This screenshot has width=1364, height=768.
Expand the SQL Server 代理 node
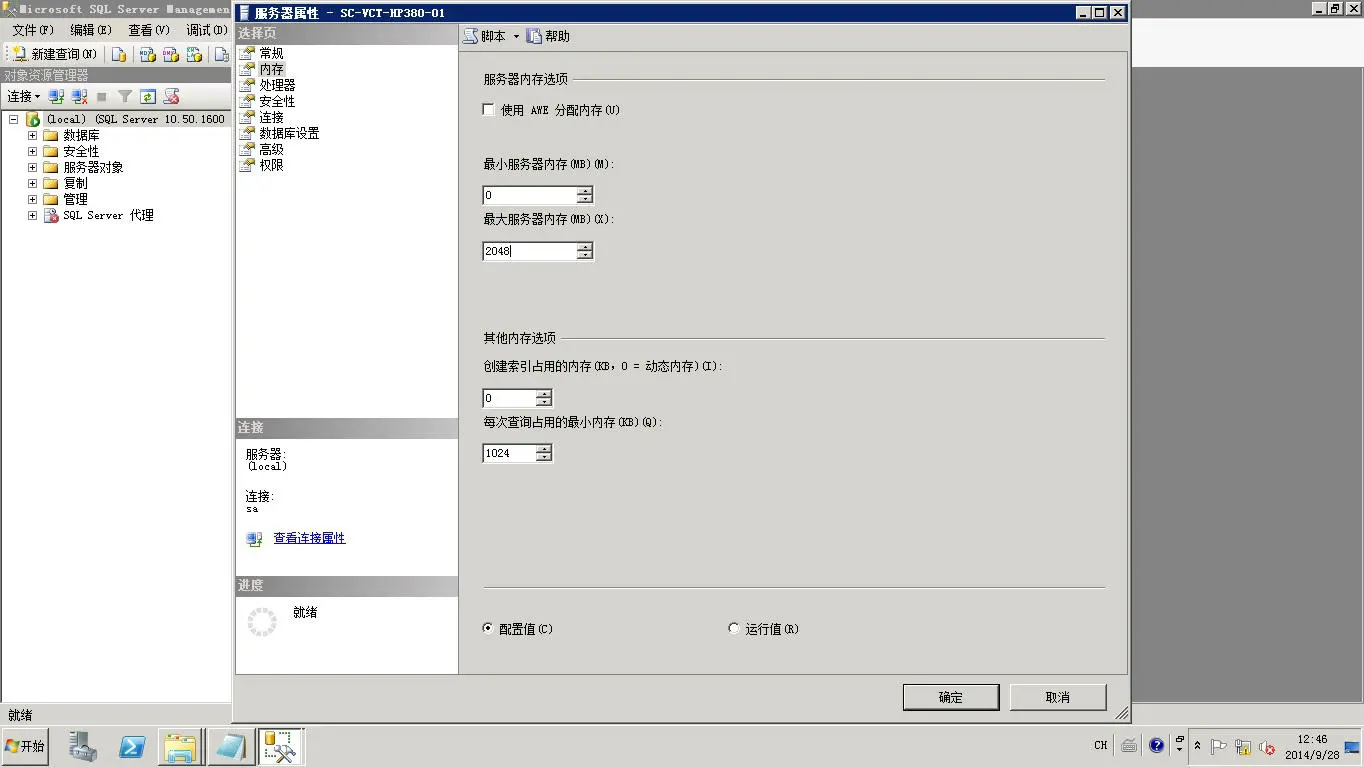point(32,215)
